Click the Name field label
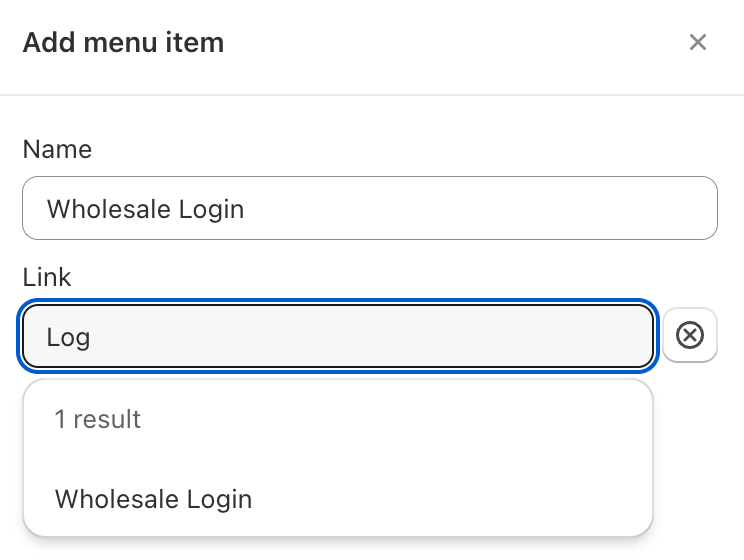The width and height of the screenshot is (744, 560). click(57, 149)
